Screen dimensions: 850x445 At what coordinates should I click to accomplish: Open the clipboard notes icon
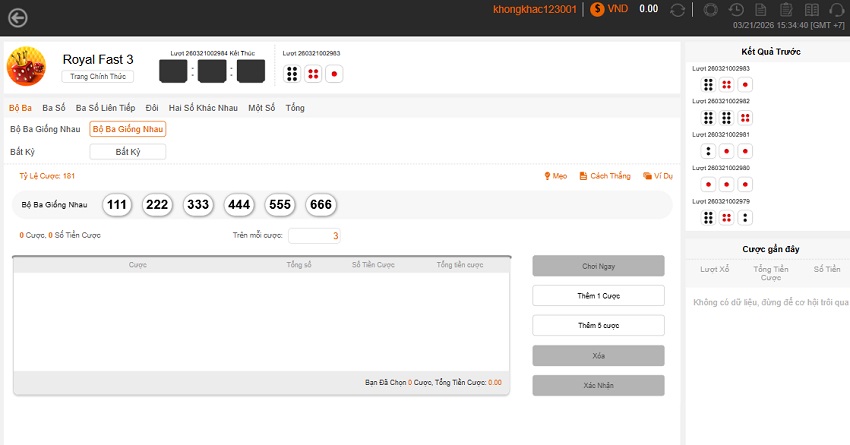tap(786, 10)
